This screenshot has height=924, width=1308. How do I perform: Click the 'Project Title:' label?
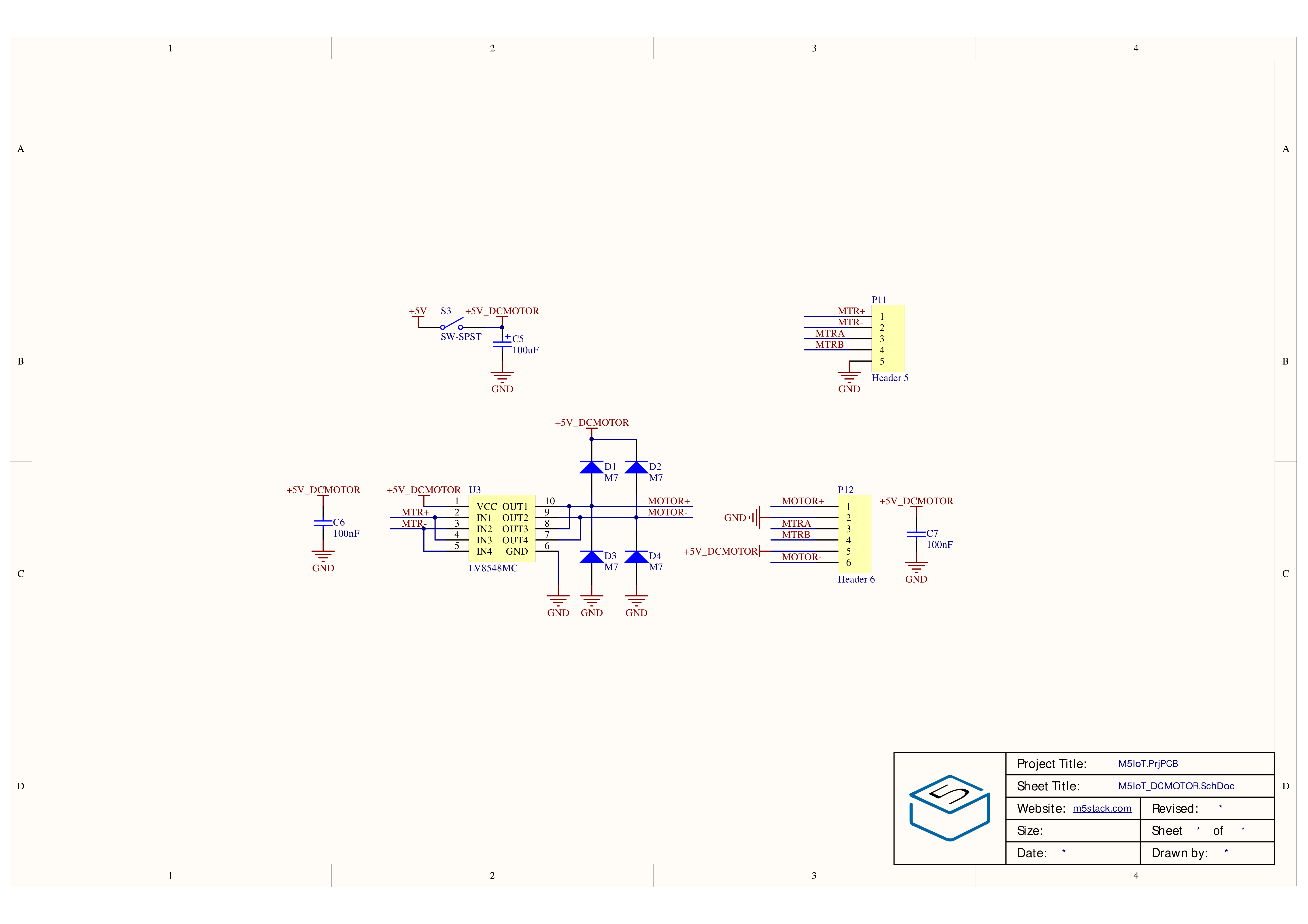(x=1052, y=764)
